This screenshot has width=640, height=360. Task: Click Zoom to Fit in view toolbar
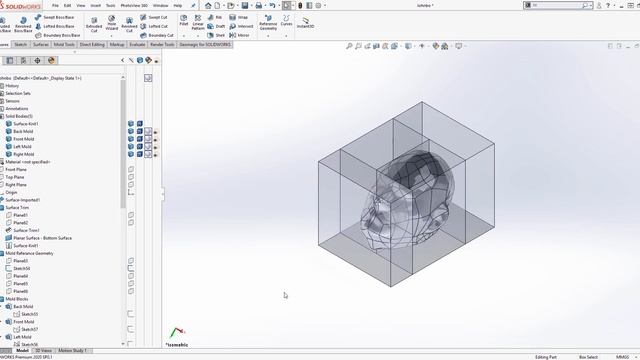(349, 46)
